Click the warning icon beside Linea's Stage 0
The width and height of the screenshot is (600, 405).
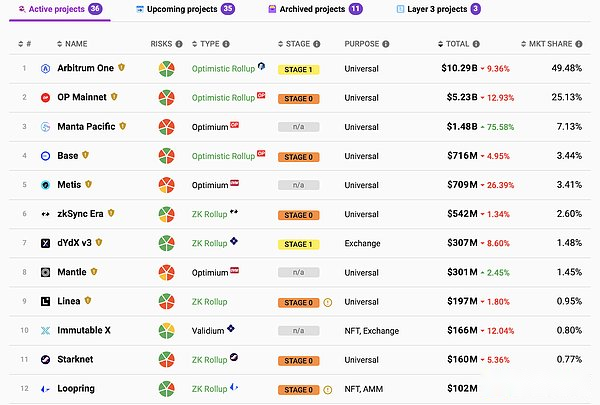coord(328,301)
